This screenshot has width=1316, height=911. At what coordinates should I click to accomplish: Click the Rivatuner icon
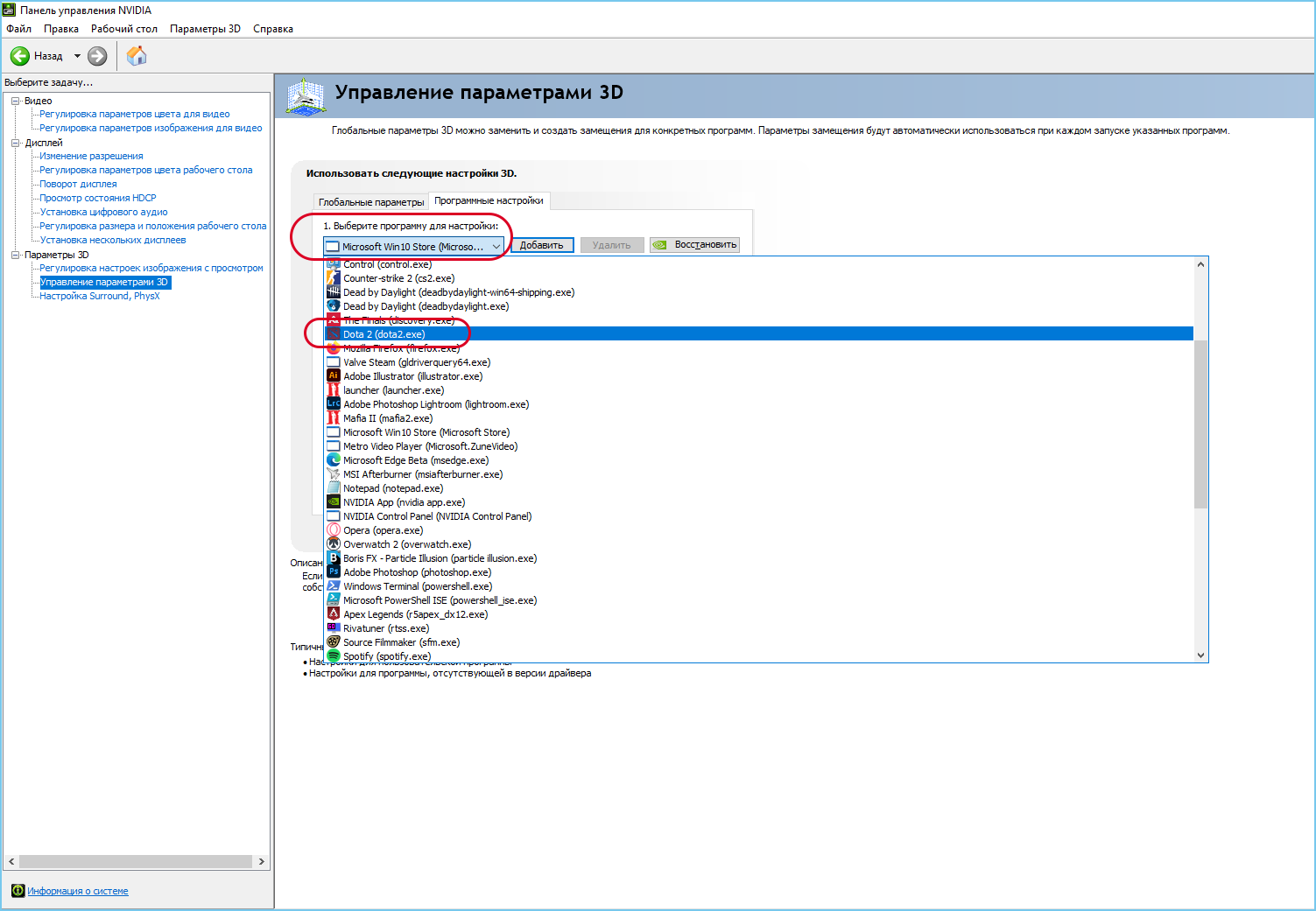pos(333,628)
